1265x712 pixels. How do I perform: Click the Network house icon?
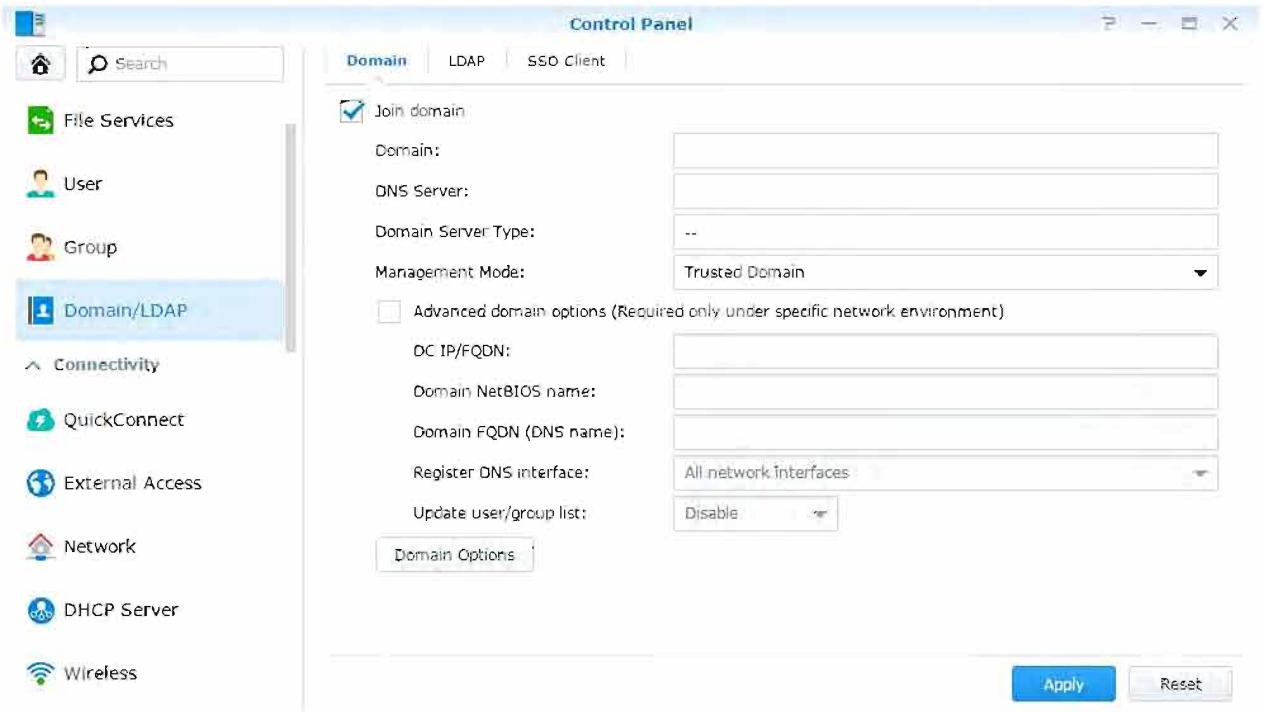(40, 547)
